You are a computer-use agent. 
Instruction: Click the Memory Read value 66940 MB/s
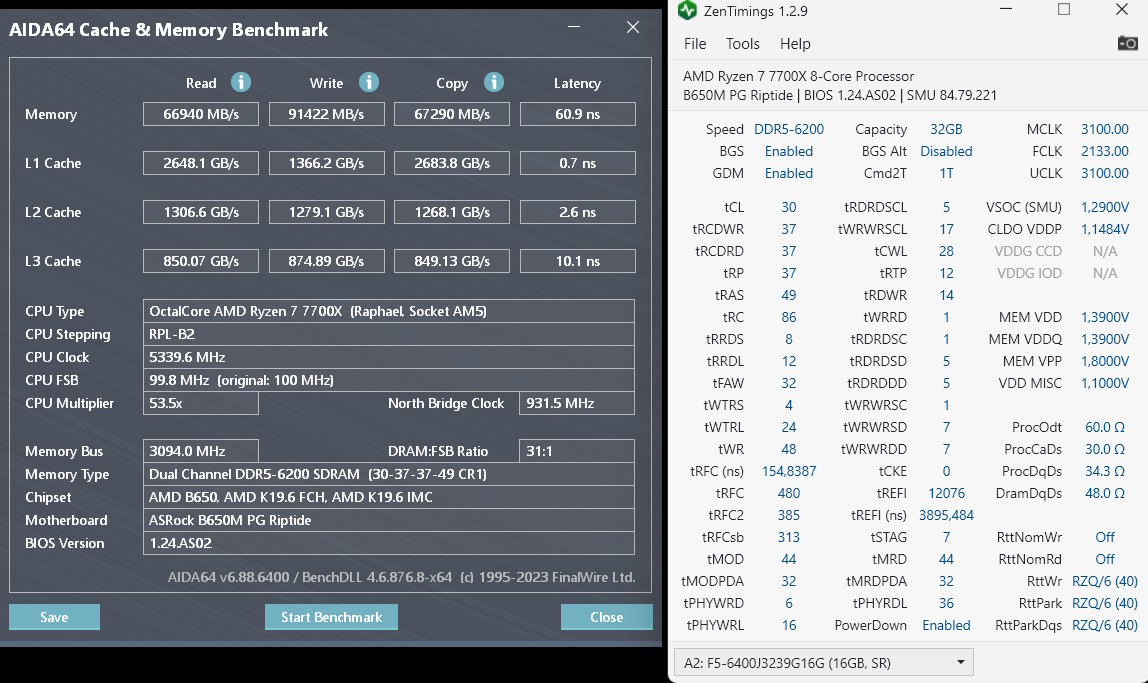[201, 114]
